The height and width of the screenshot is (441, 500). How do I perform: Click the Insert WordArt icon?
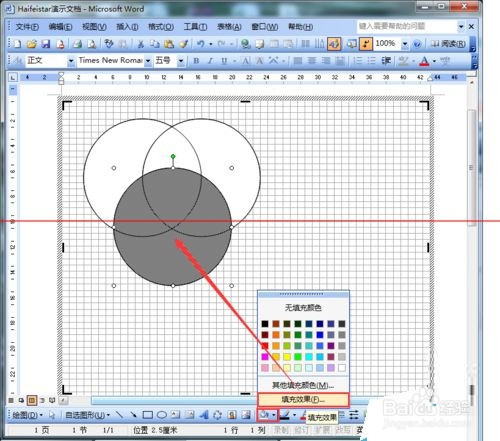click(203, 415)
